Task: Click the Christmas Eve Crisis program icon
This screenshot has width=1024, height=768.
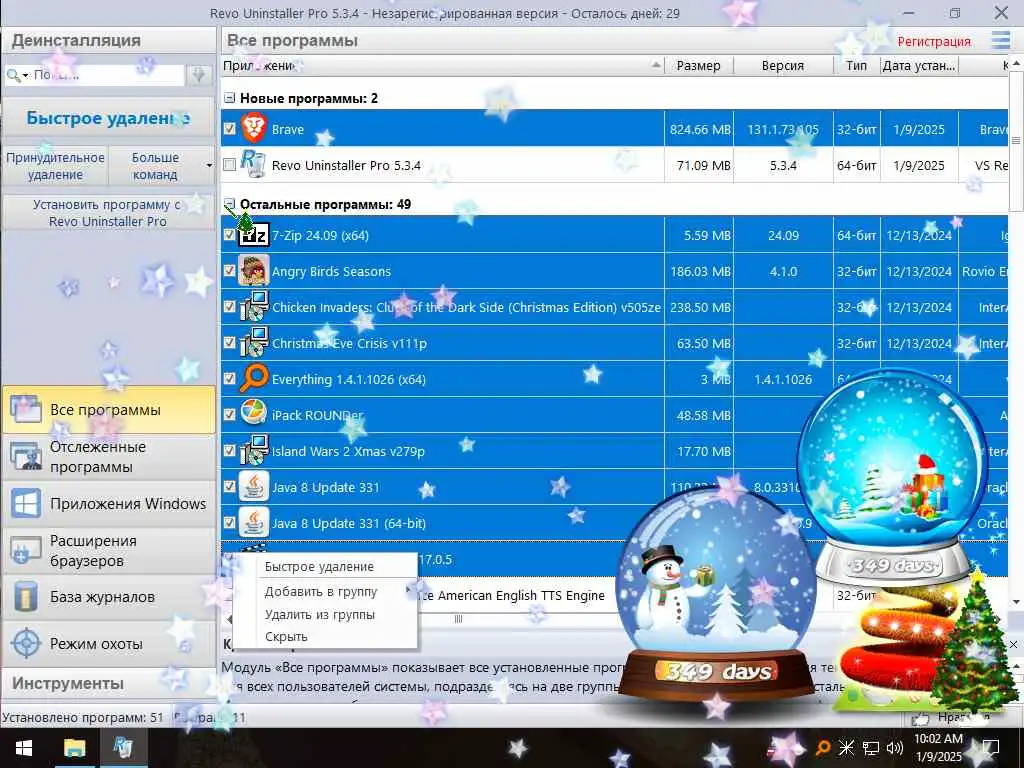Action: [x=254, y=342]
